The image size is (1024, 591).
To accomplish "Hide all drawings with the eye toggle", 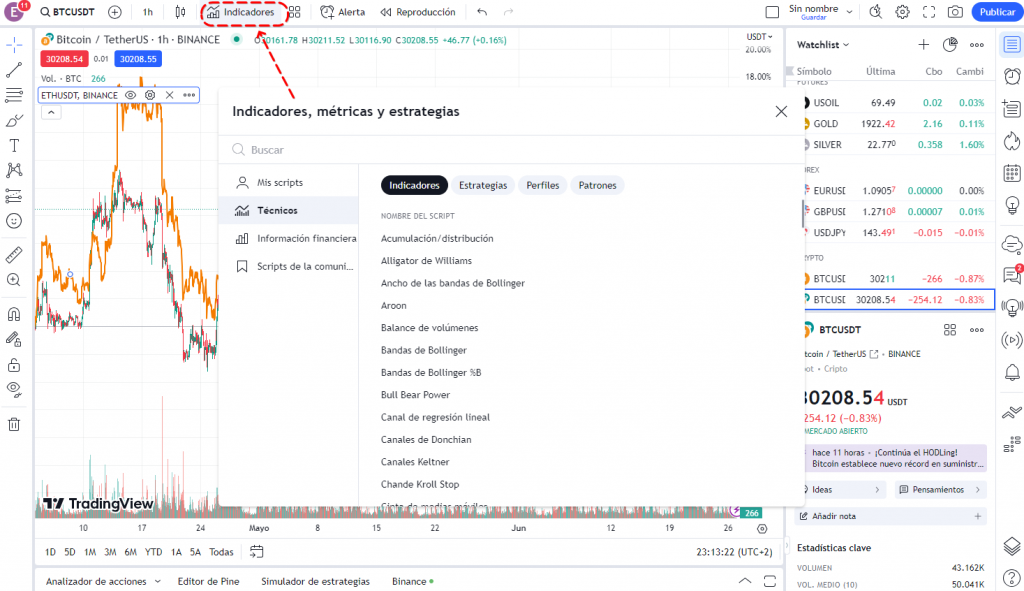I will (13, 390).
